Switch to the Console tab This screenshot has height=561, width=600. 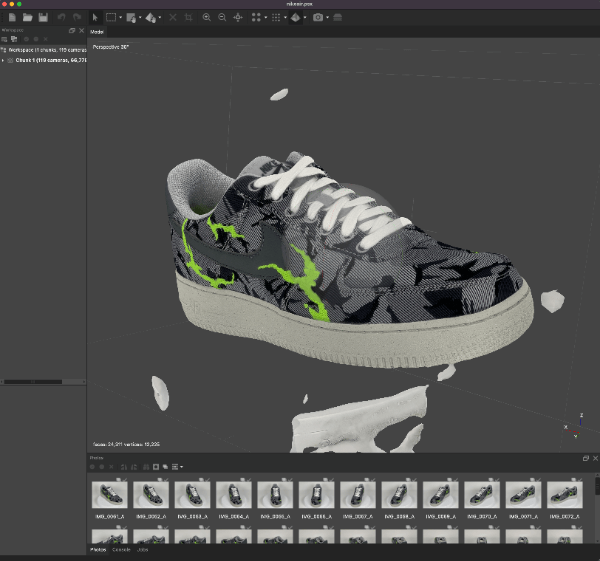120,550
